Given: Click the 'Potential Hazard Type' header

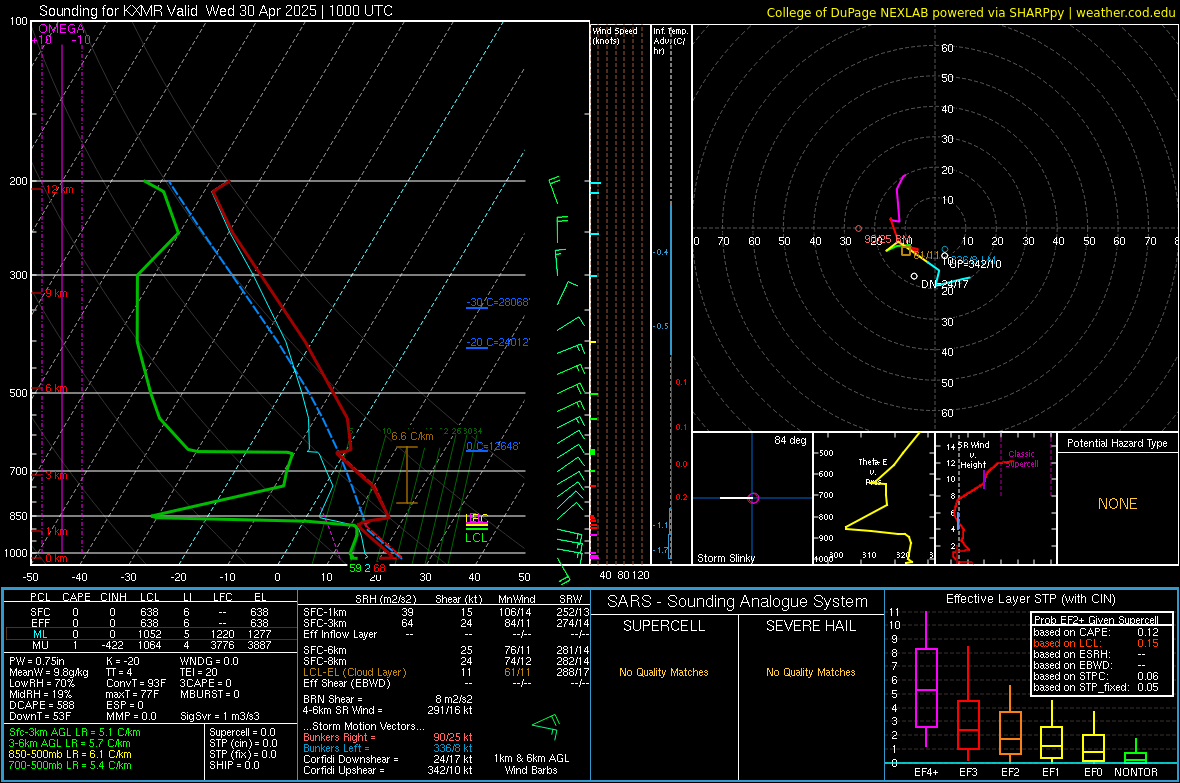Looking at the screenshot, I should click(x=1117, y=443).
